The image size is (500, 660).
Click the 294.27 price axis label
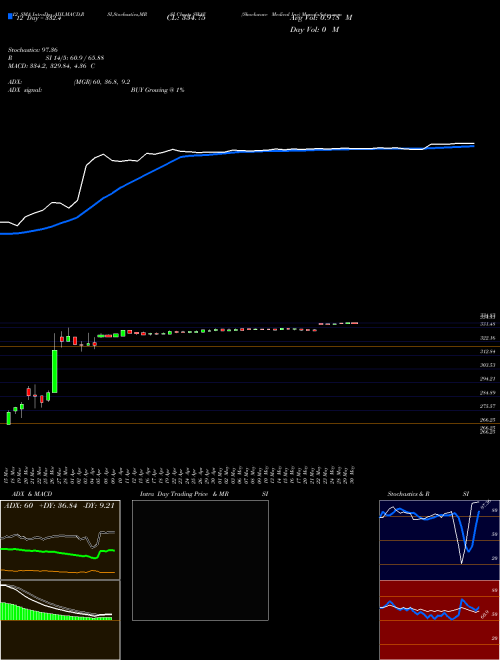tap(489, 379)
